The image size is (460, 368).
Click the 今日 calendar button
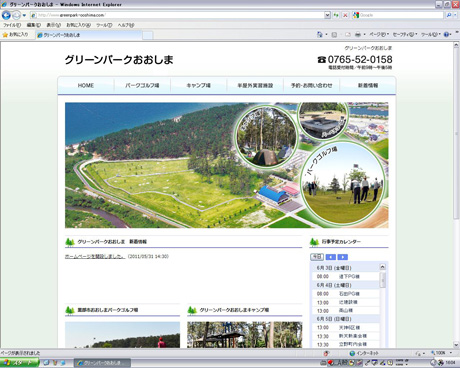point(317,257)
